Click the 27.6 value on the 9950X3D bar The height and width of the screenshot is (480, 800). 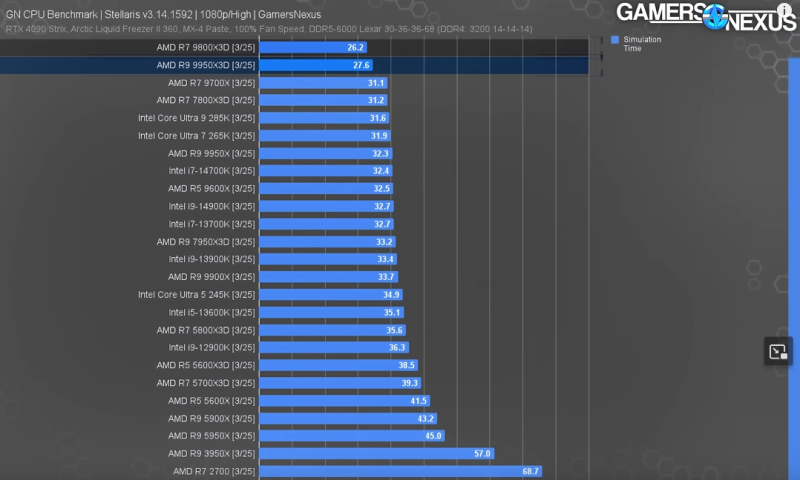click(361, 65)
